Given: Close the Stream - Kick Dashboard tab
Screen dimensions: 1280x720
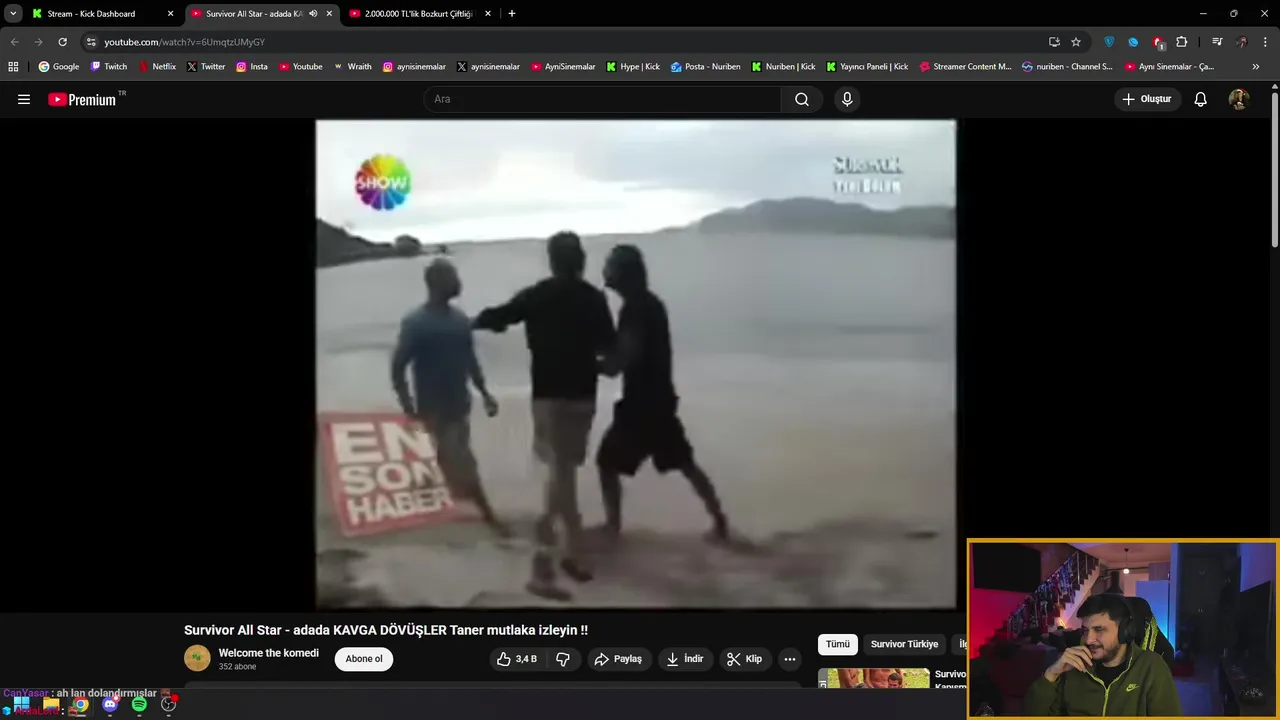Looking at the screenshot, I should [170, 14].
